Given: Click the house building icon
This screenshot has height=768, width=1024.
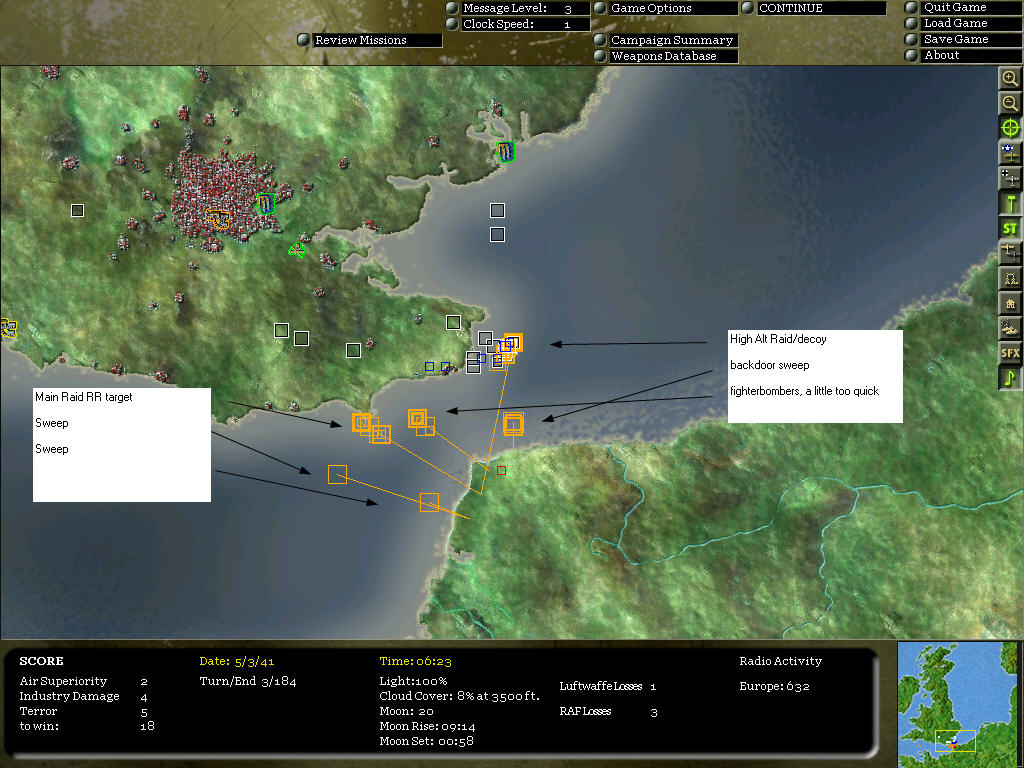Looking at the screenshot, I should [1010, 303].
